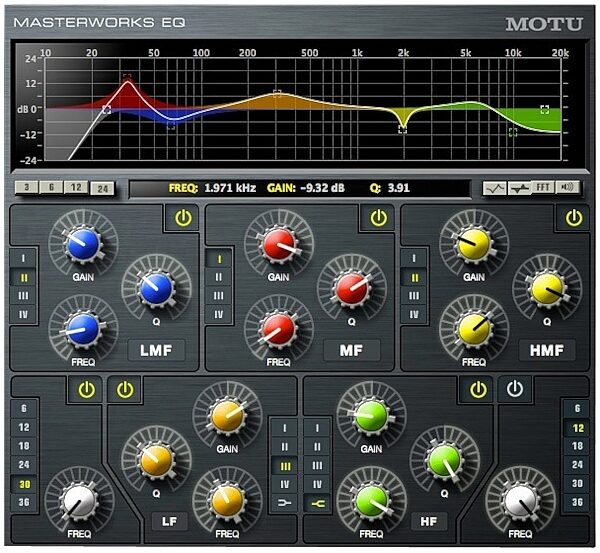Set low-cut slope to 6 dB/octave
600x553 pixels.
[x=24, y=408]
